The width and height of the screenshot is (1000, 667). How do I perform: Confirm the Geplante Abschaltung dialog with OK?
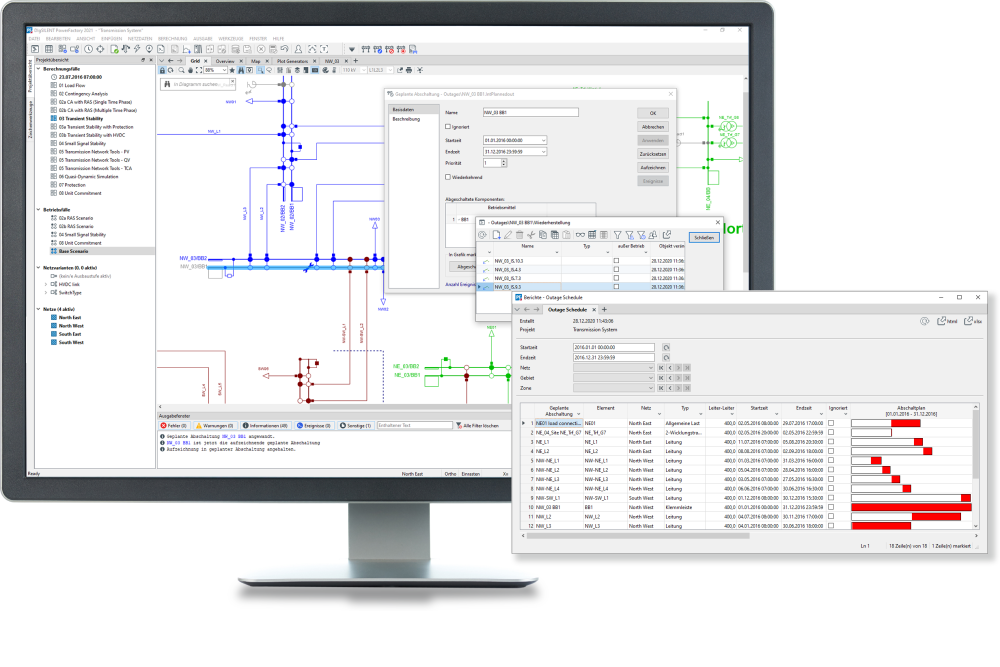click(x=652, y=113)
